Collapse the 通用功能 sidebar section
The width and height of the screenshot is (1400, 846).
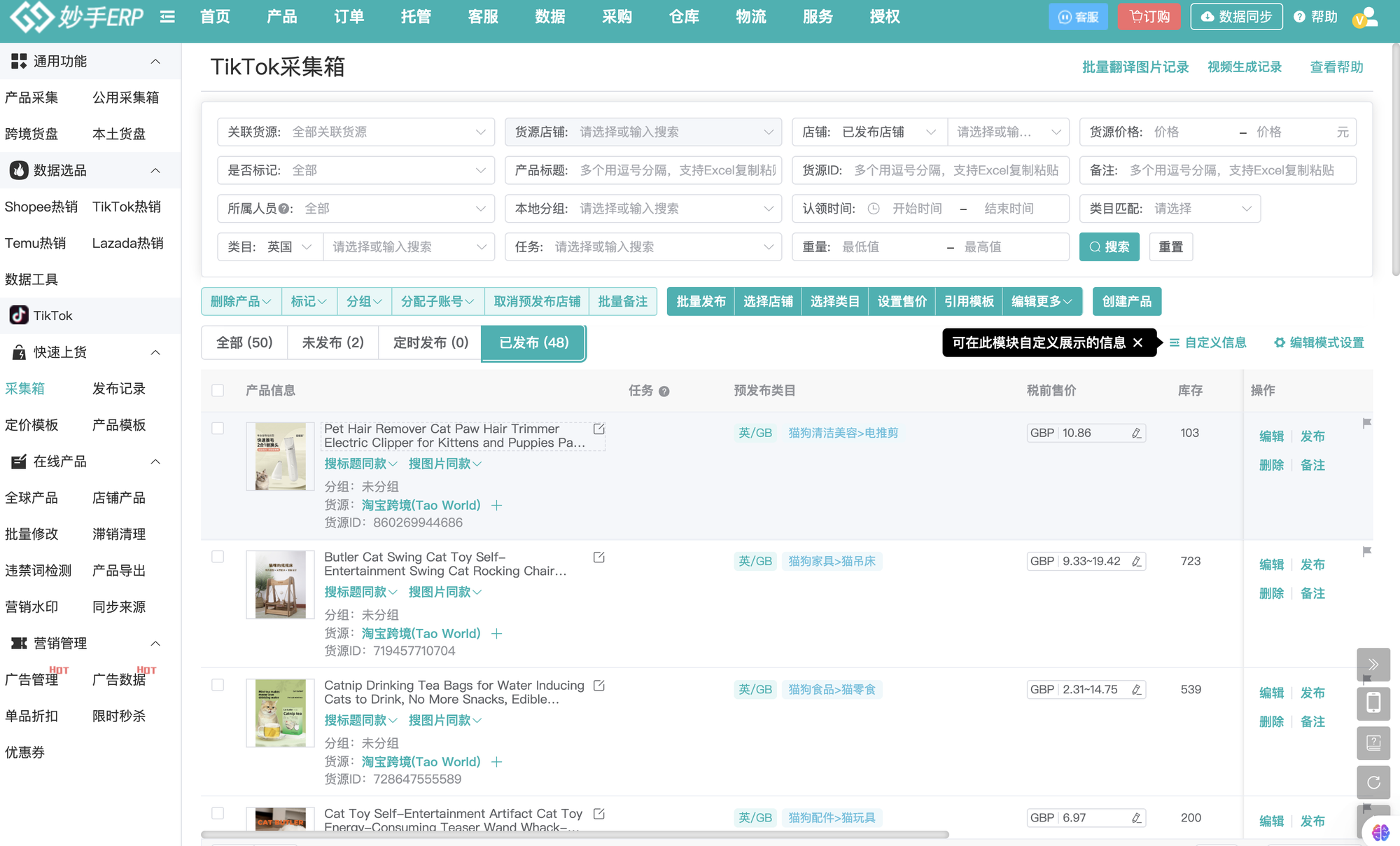tap(155, 61)
